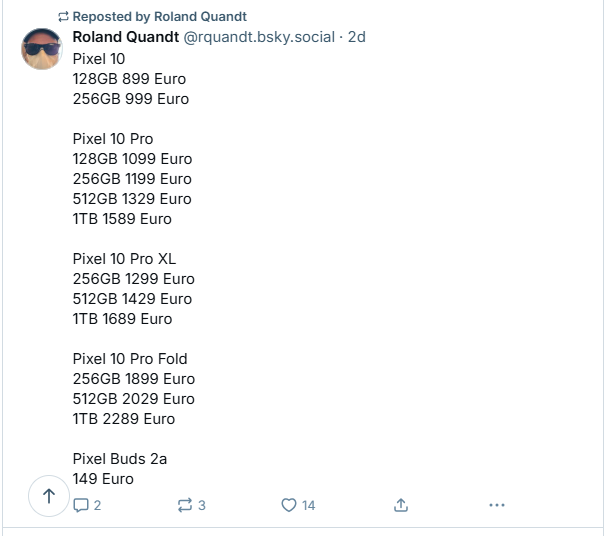The width and height of the screenshot is (616, 536).
Task: Open the @rquandt.bsky.social handle link
Action: pos(259,37)
